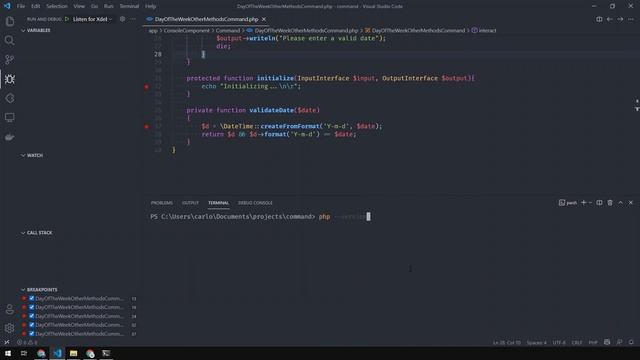Kill the terminal with trash icon
This screenshot has width=640, height=360.
pos(610,202)
